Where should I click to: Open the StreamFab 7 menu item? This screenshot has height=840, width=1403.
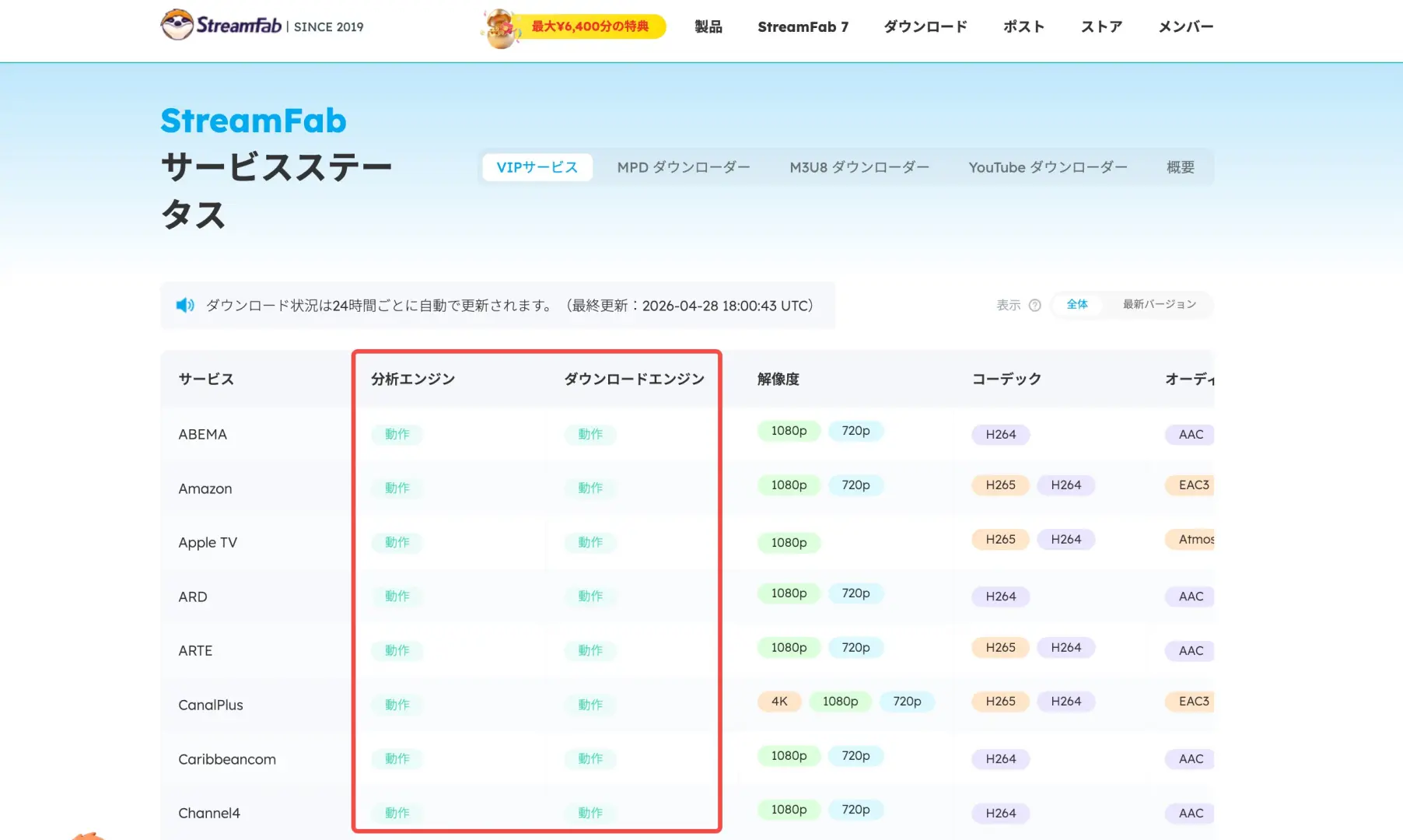(x=803, y=27)
